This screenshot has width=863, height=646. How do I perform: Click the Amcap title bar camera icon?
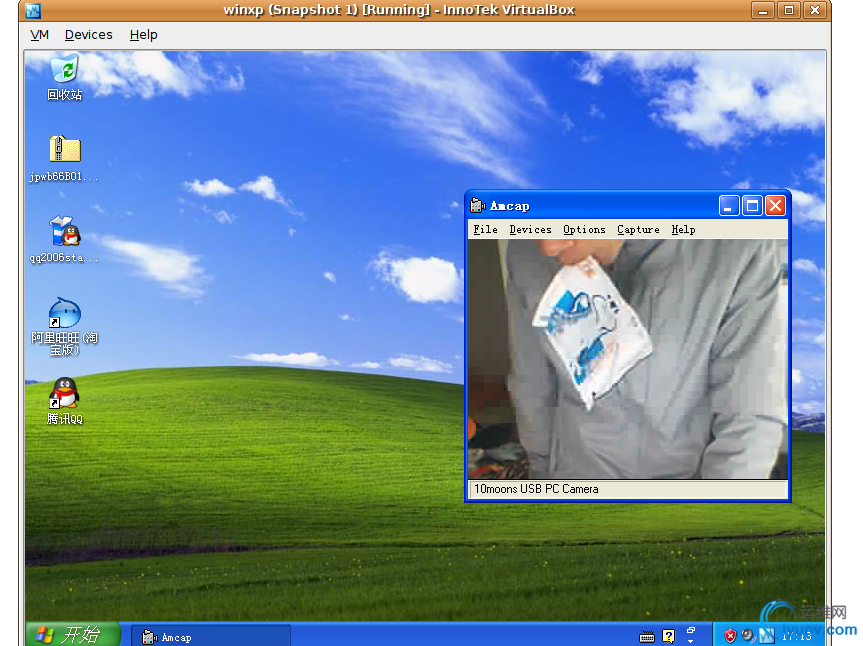point(477,206)
